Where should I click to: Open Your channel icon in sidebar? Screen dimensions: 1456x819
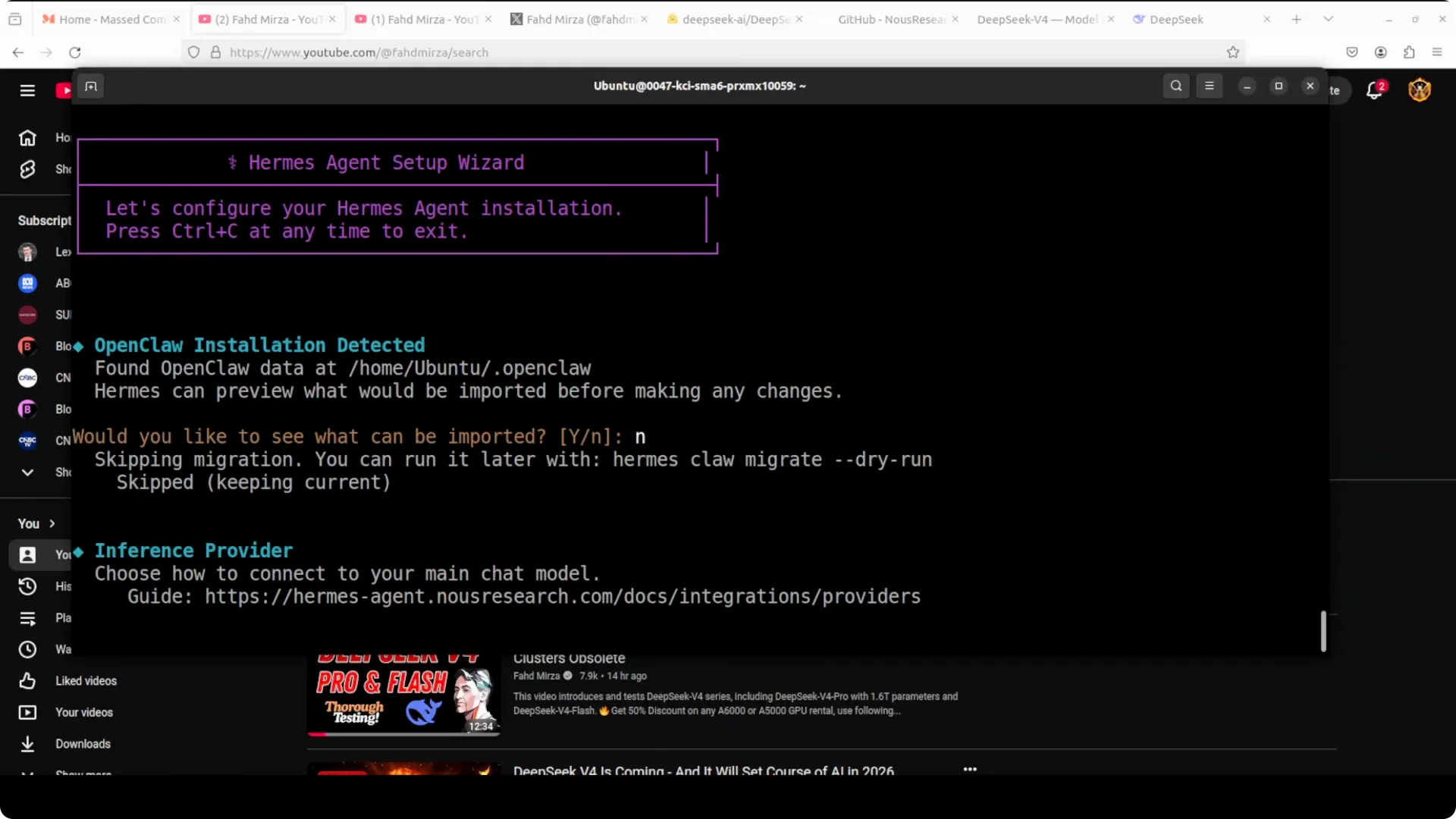pos(27,555)
